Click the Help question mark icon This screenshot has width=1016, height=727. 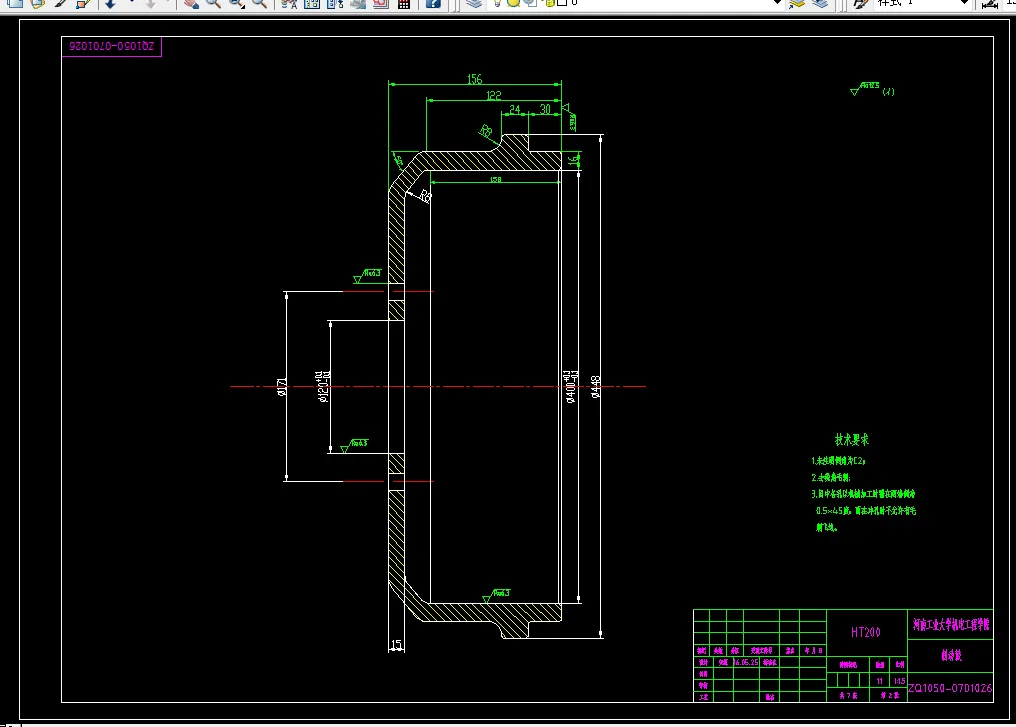[433, 3]
